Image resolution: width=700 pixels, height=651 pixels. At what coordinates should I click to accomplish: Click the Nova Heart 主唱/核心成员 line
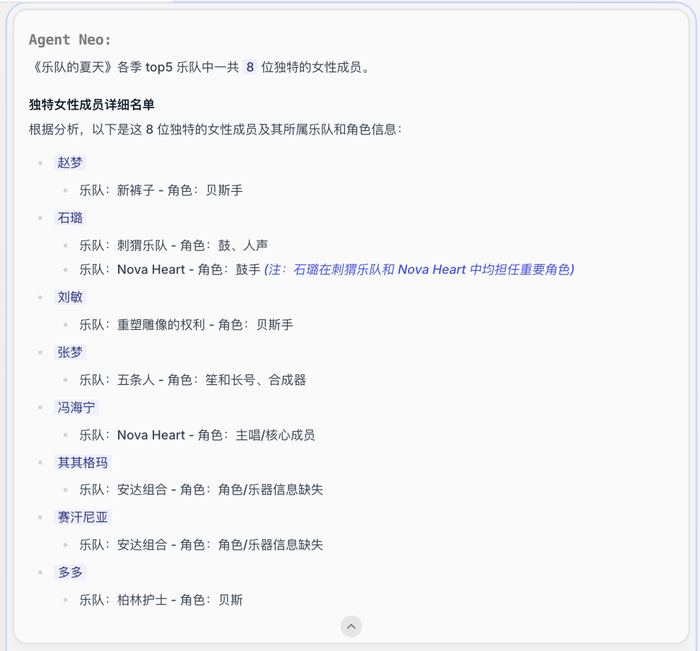coord(197,435)
